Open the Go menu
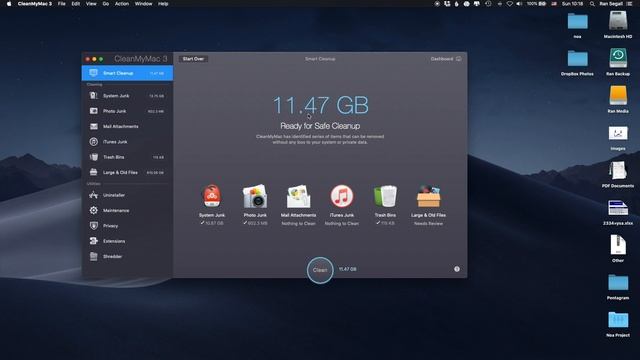Image resolution: width=640 pixels, height=360 pixels. point(106,4)
